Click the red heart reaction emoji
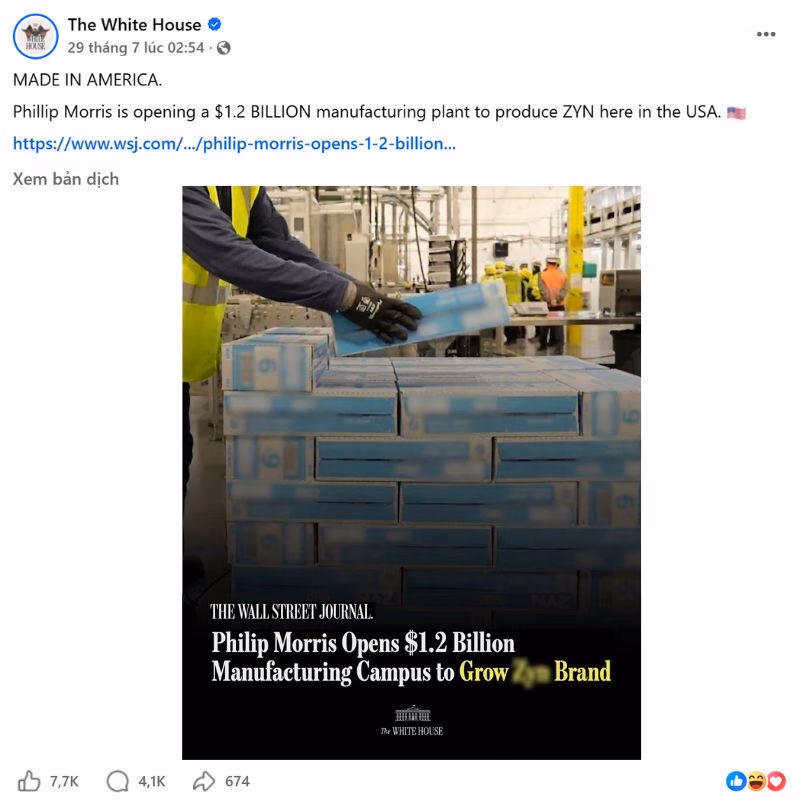800x800 pixels. tap(776, 781)
